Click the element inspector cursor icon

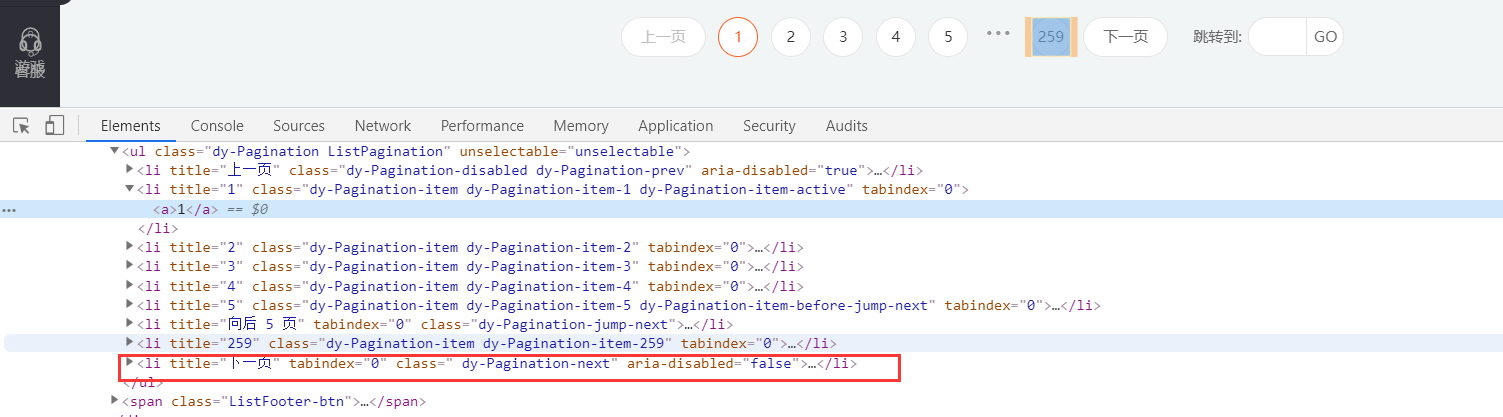21,125
